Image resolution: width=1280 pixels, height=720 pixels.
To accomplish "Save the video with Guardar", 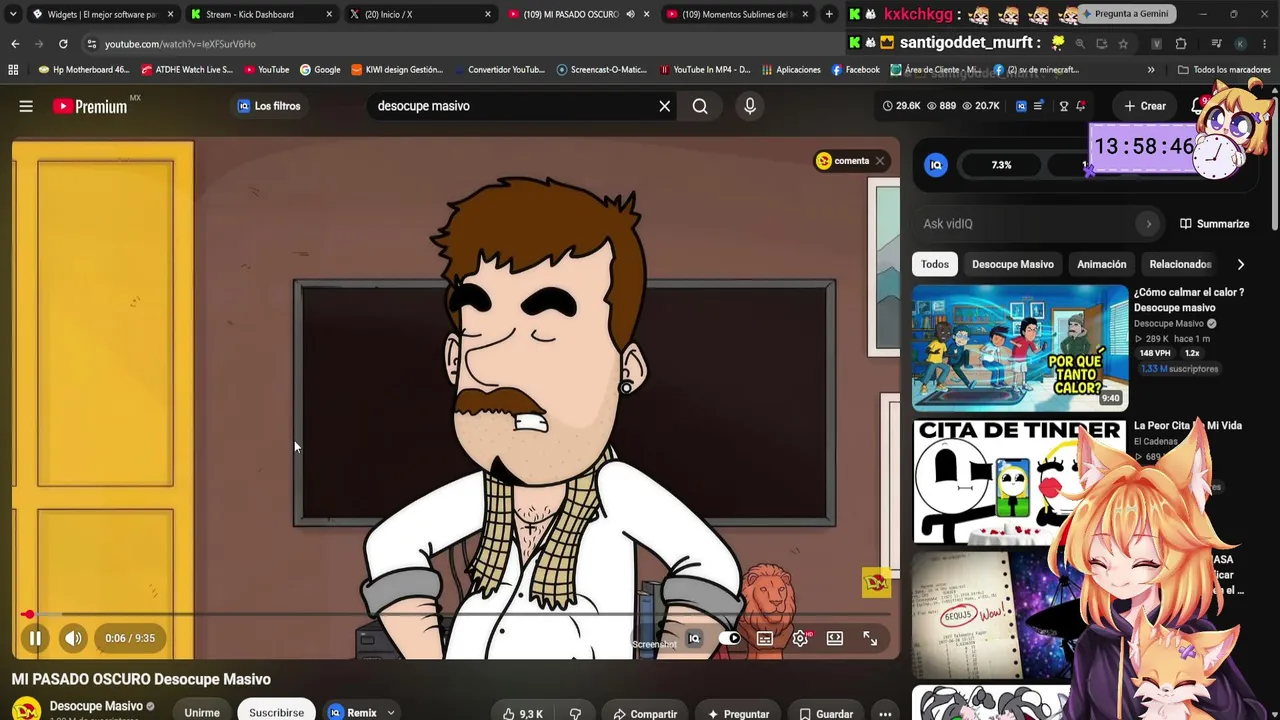I will pos(826,713).
